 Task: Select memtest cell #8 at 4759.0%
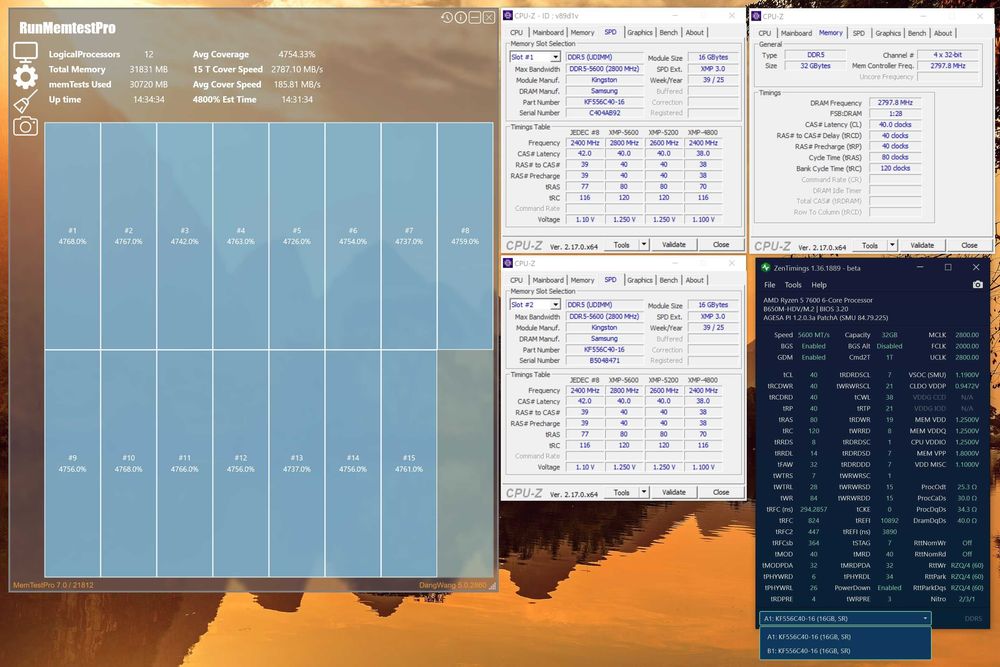pyautogui.click(x=465, y=236)
